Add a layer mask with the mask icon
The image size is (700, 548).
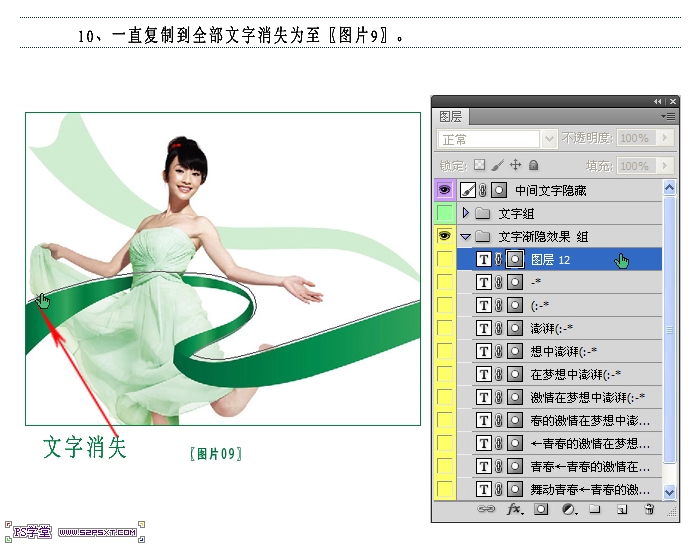pyautogui.click(x=541, y=509)
